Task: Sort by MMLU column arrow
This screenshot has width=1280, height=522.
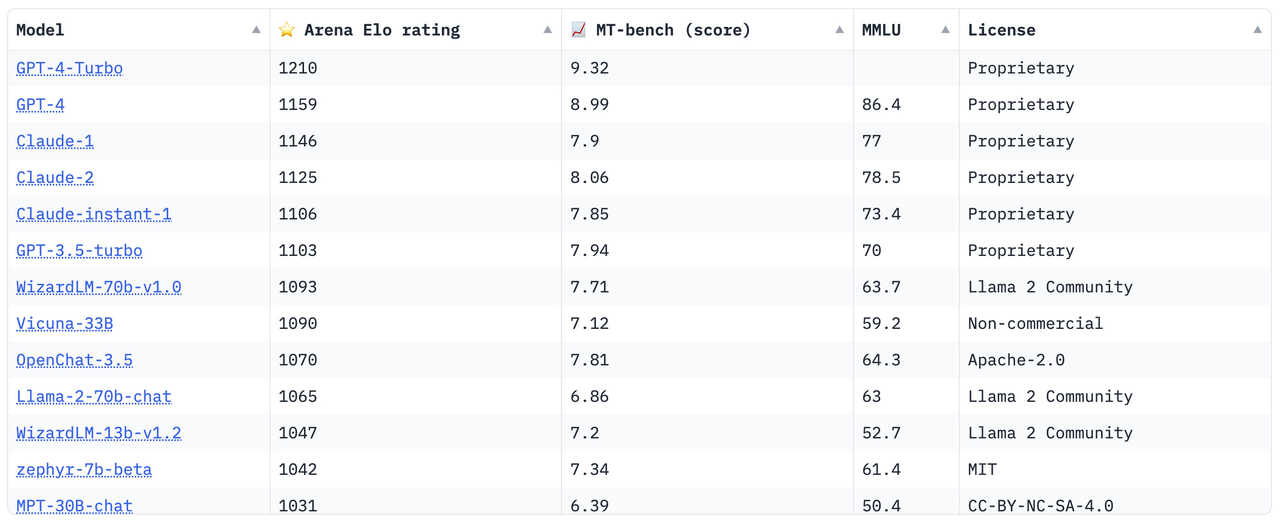Action: [x=946, y=30]
